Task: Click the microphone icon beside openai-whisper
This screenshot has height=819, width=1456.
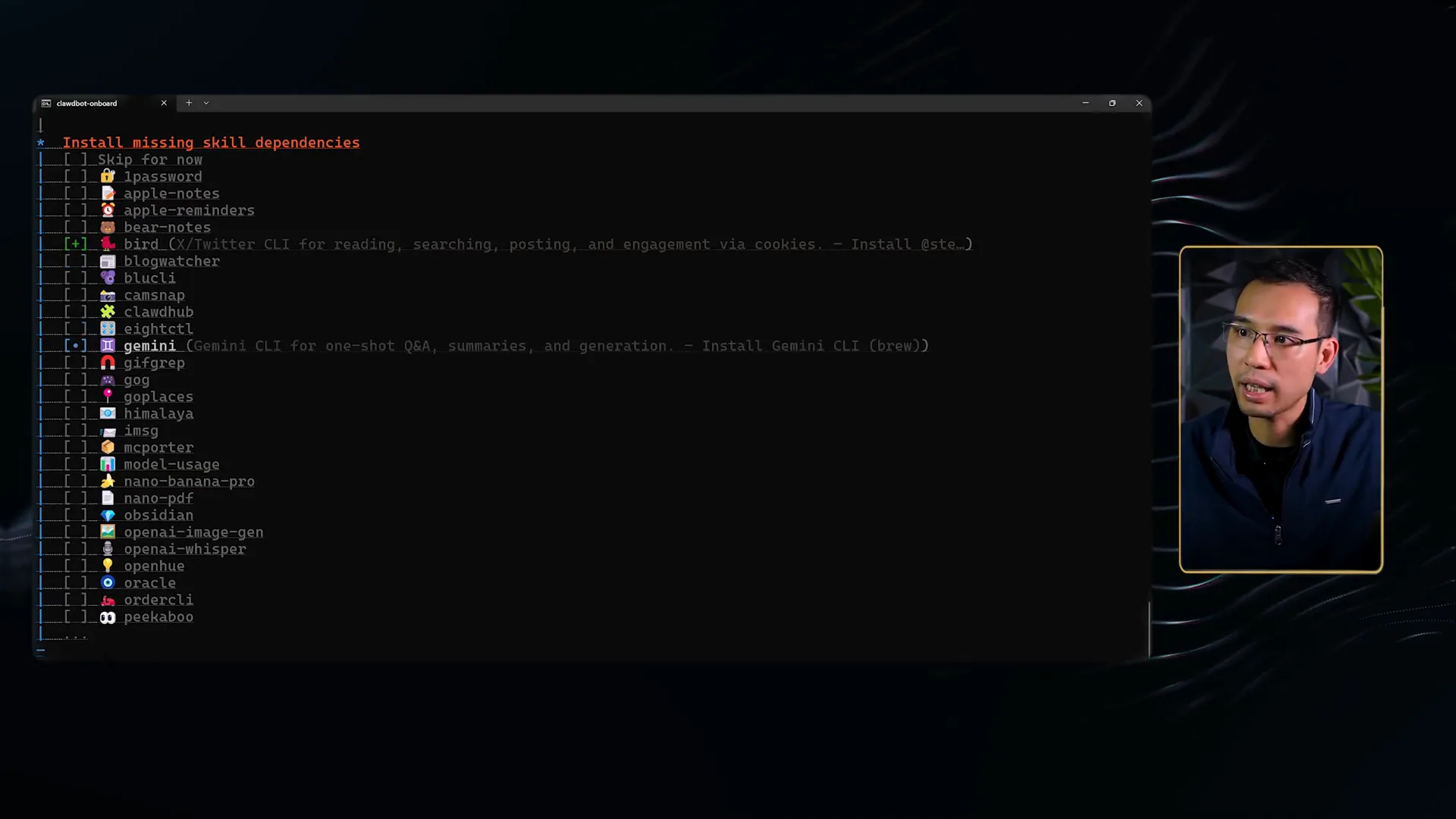Action: (x=108, y=549)
